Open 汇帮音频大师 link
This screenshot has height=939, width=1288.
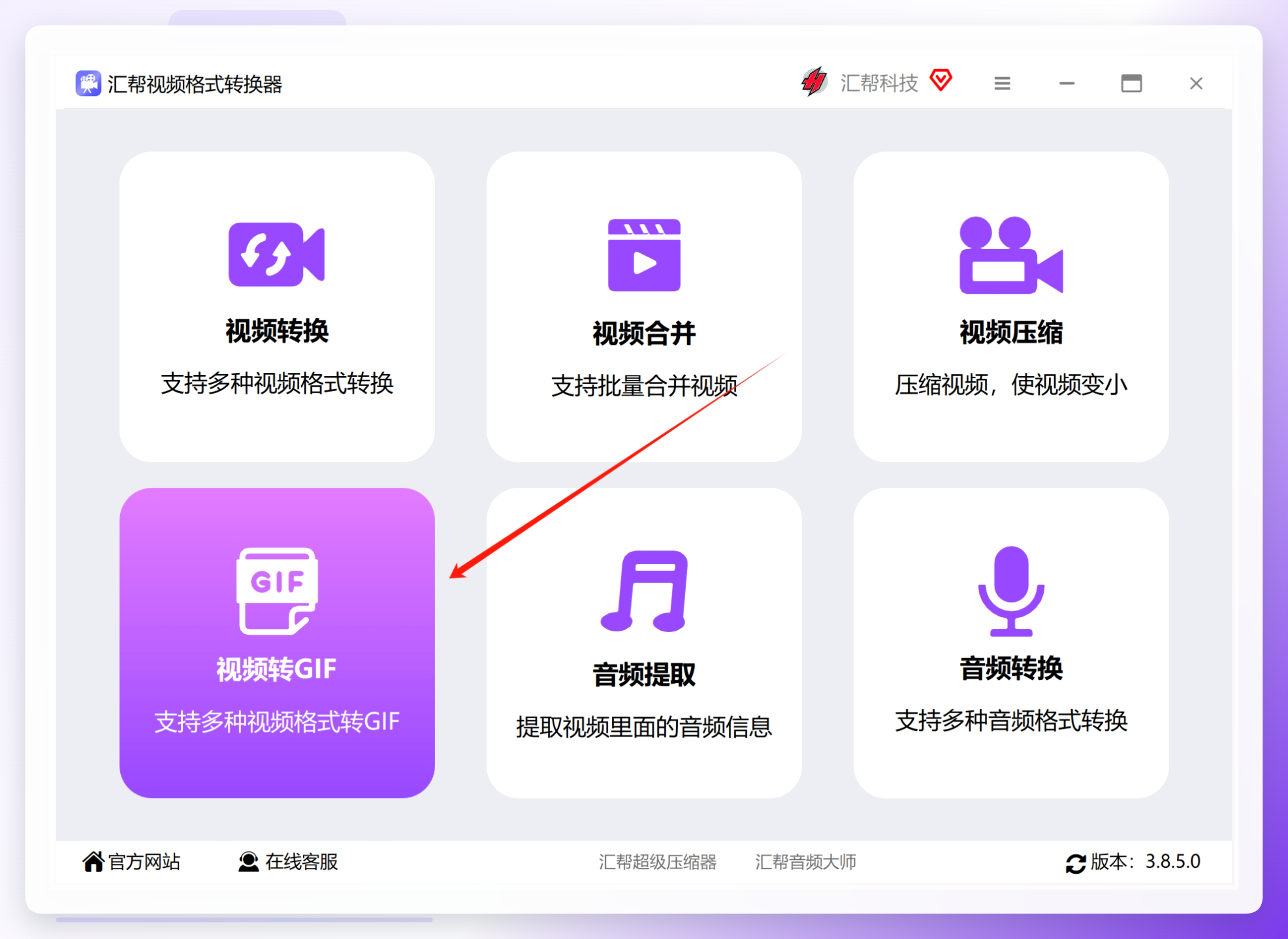805,862
